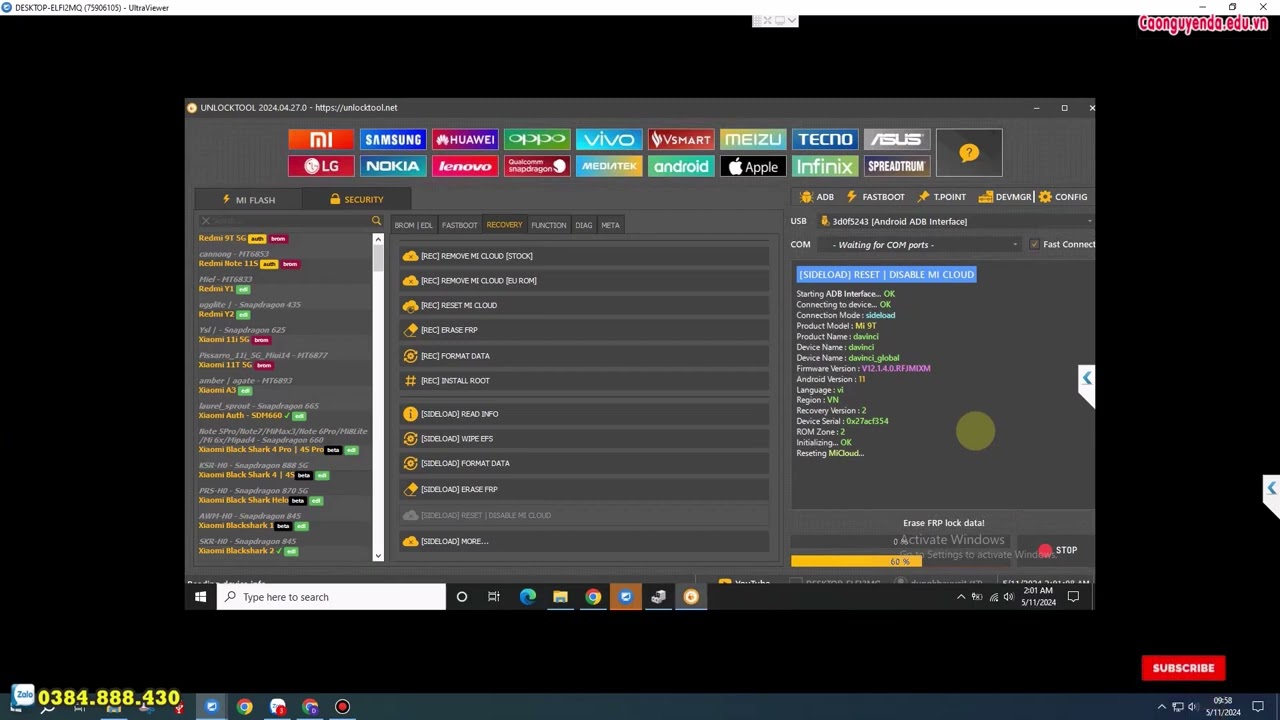
Task: Pick the Vivo brand logo
Action: click(x=609, y=140)
